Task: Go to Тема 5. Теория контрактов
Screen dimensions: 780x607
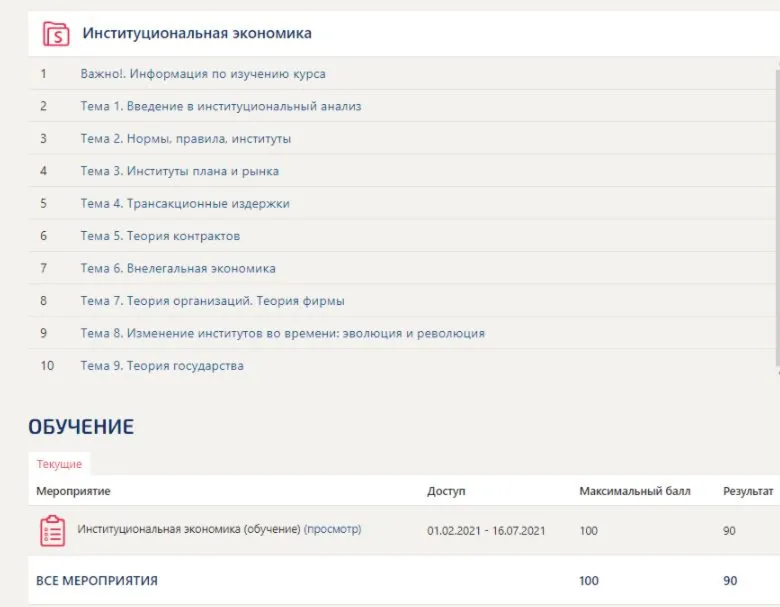Action: [160, 235]
